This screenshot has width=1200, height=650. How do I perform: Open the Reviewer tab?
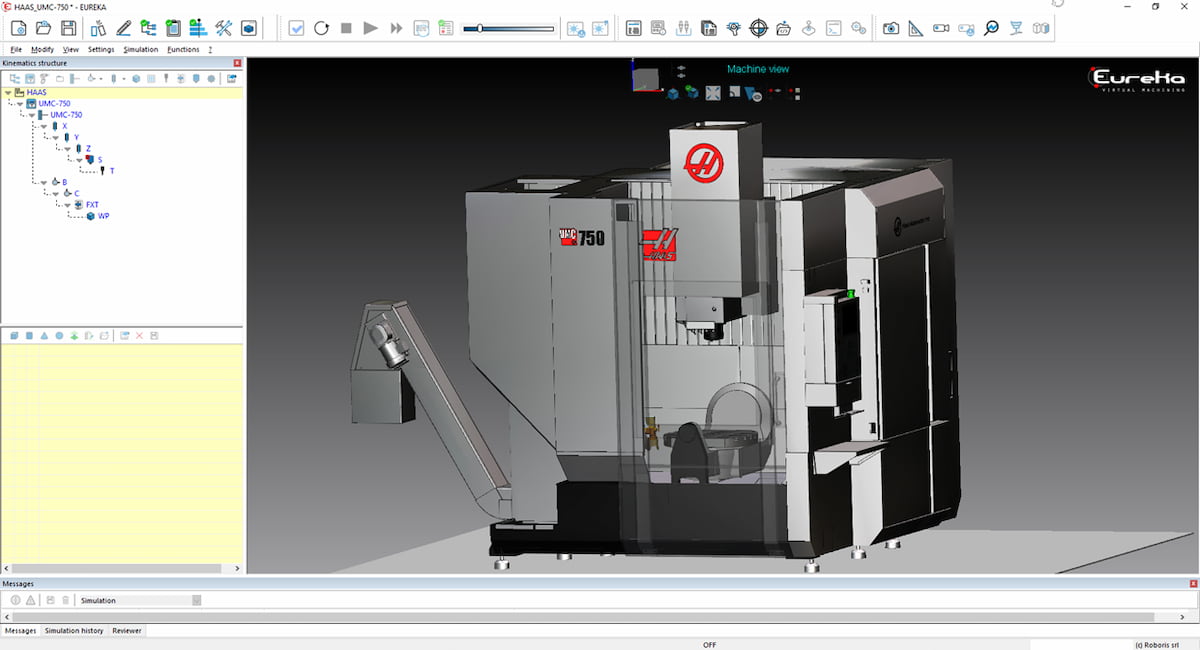[126, 631]
